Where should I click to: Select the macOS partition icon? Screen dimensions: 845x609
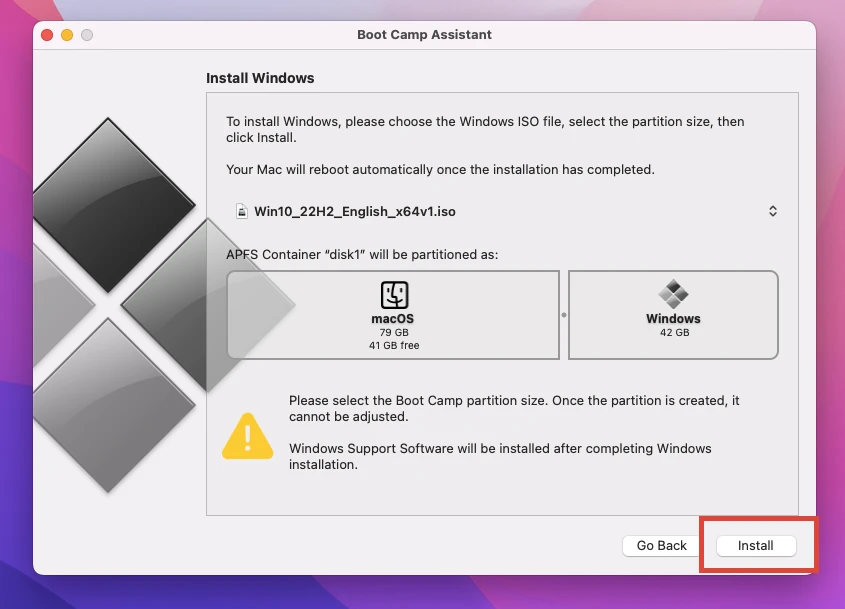click(393, 297)
